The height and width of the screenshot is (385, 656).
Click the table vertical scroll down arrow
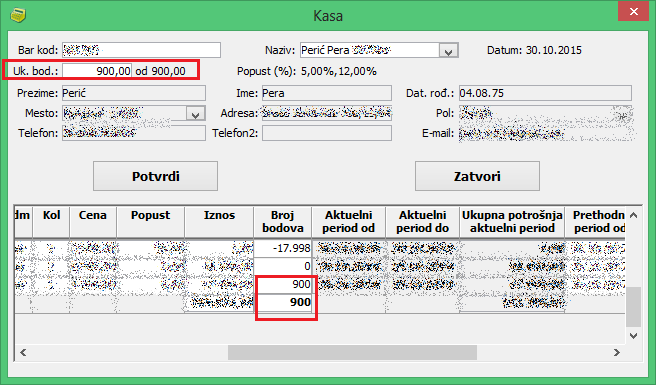633,336
